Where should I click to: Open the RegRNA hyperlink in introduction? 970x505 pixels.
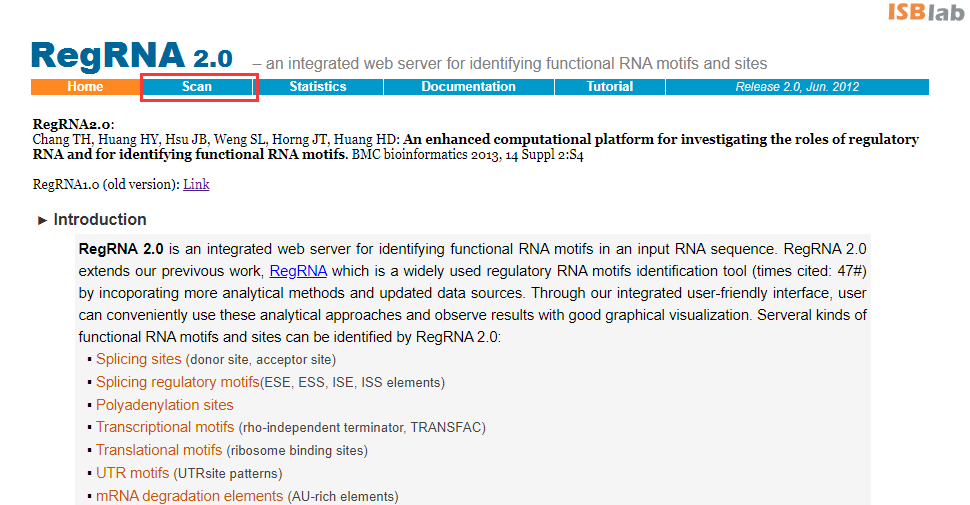(298, 271)
